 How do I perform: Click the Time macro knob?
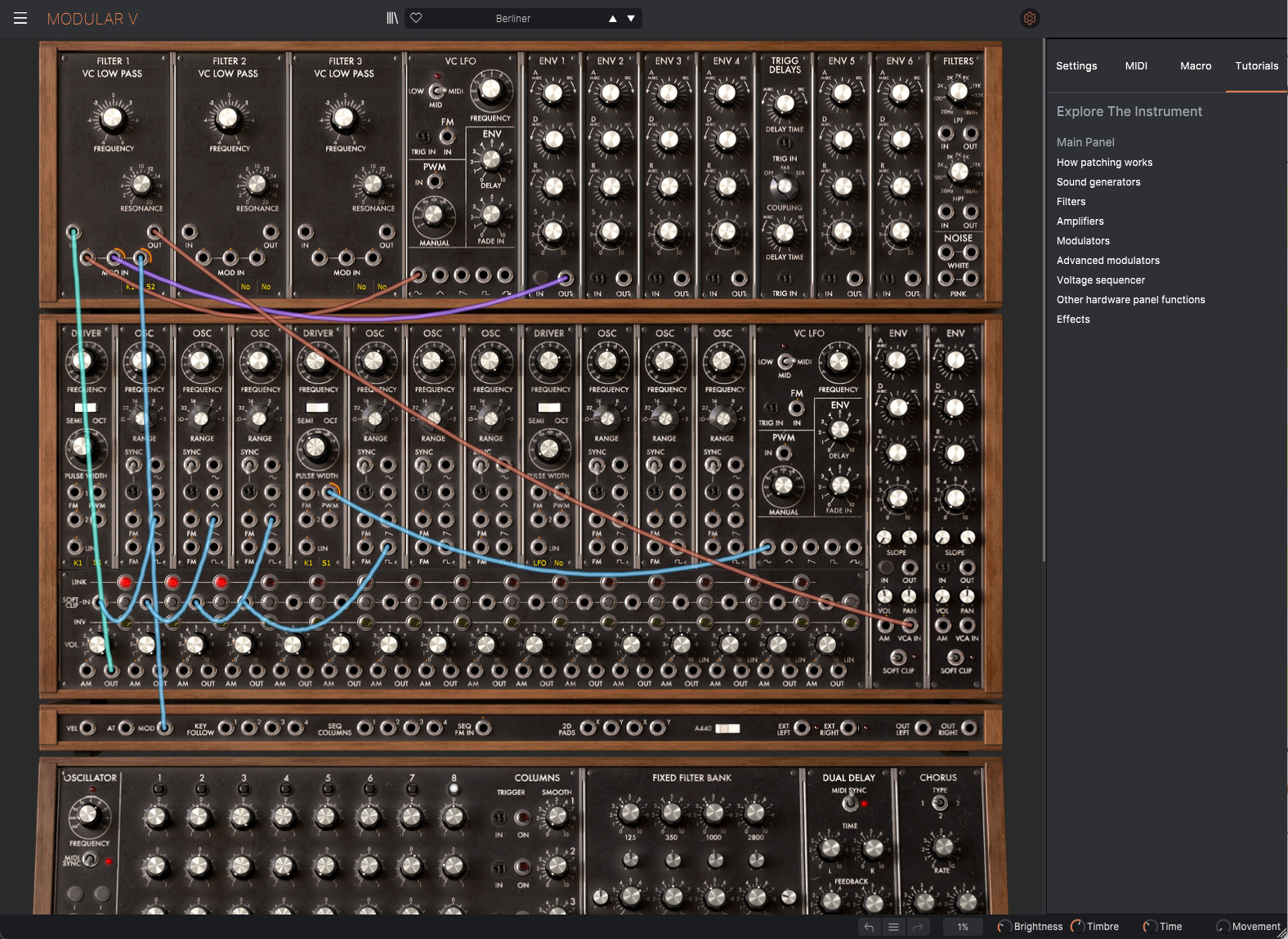pos(1149,927)
